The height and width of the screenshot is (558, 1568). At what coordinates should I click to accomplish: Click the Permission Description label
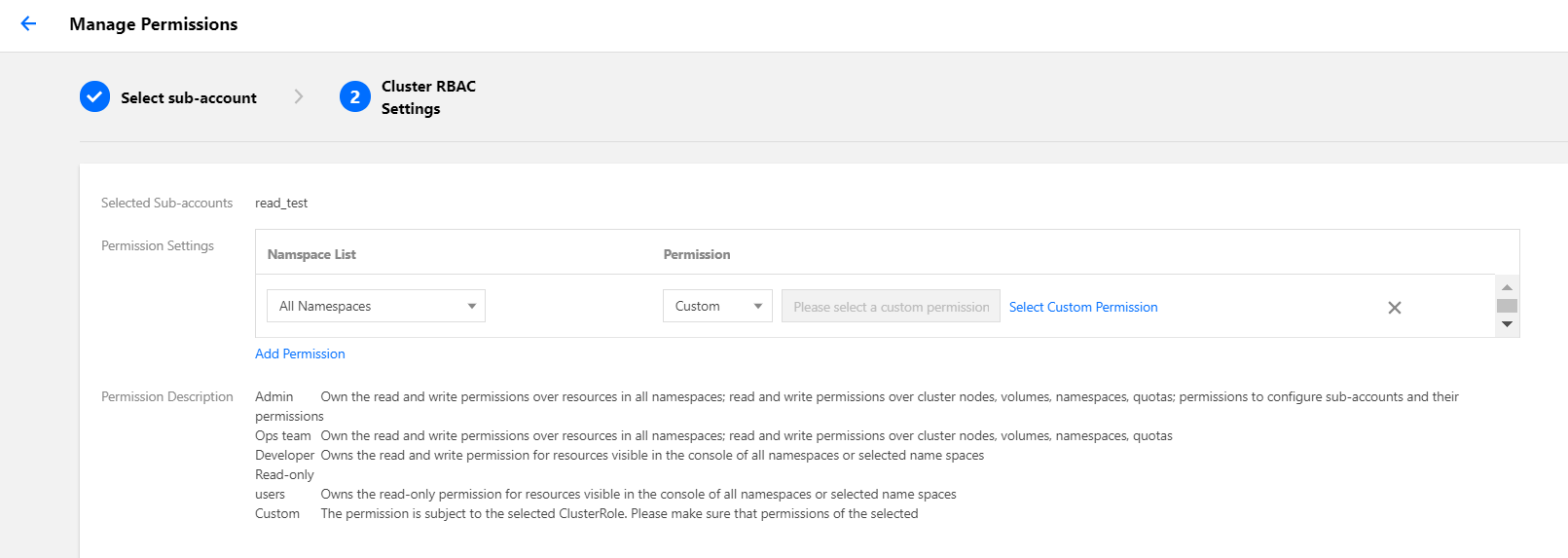167,396
